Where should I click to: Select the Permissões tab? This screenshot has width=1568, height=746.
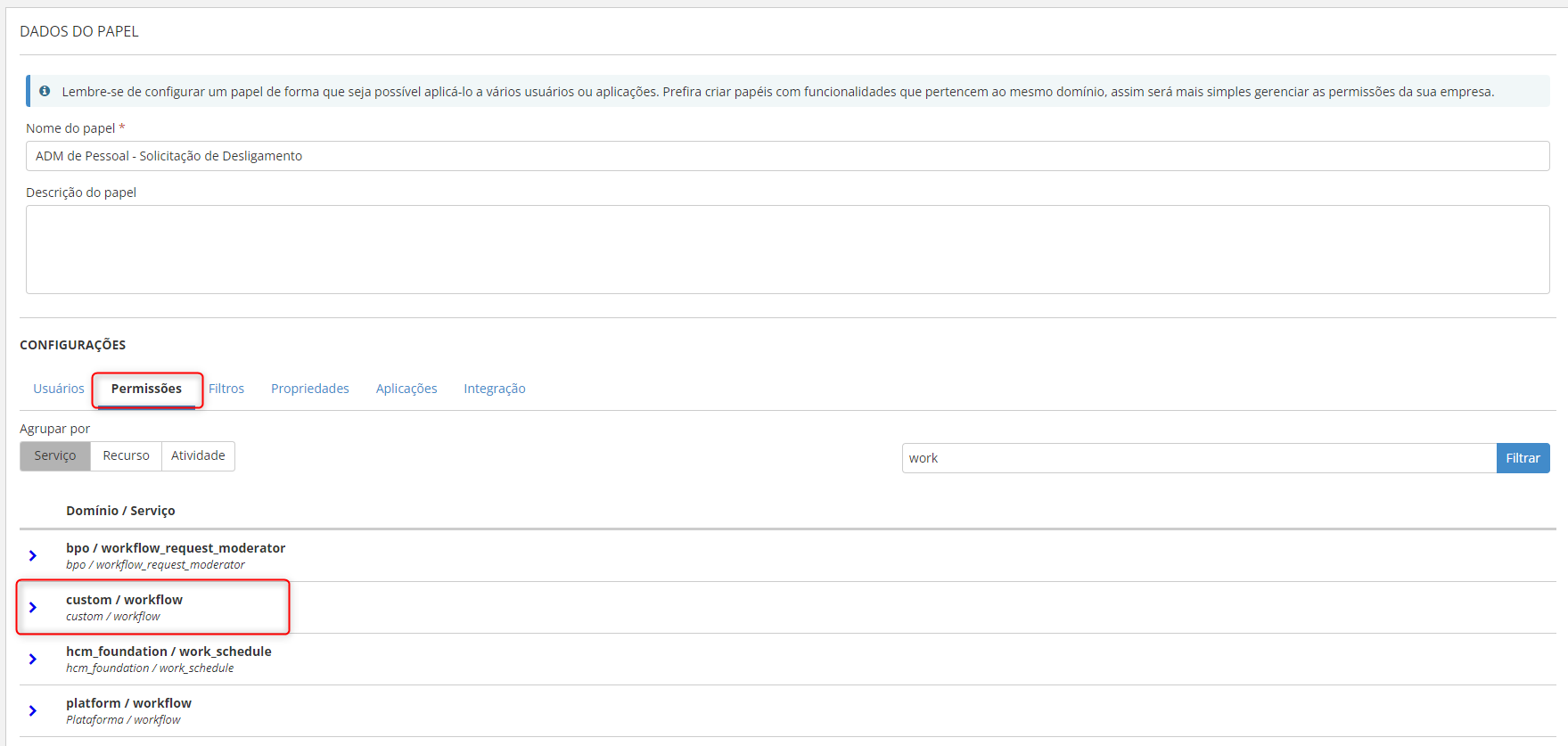[146, 389]
